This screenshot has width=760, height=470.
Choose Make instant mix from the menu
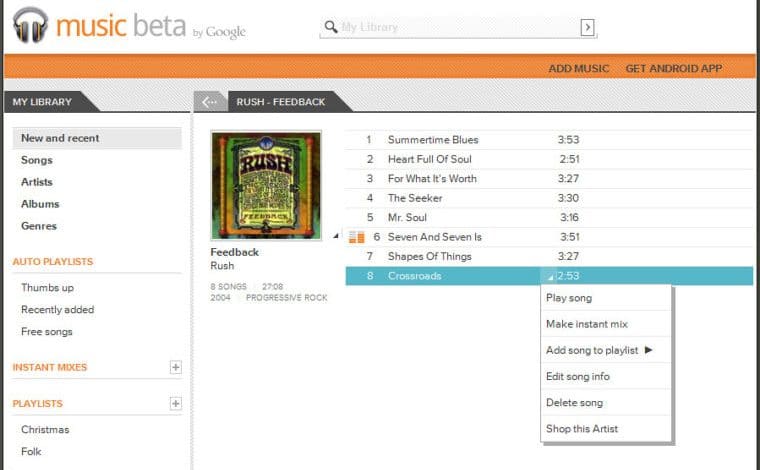[606, 324]
